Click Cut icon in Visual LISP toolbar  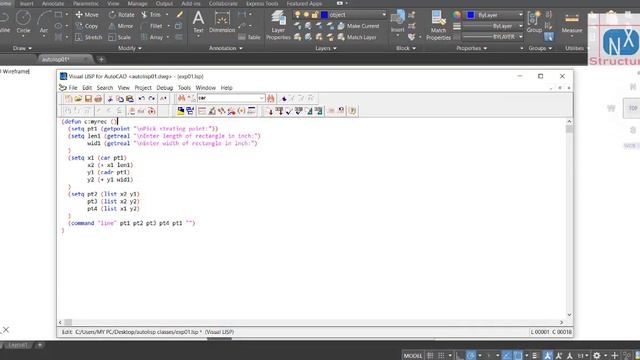tap(110, 99)
